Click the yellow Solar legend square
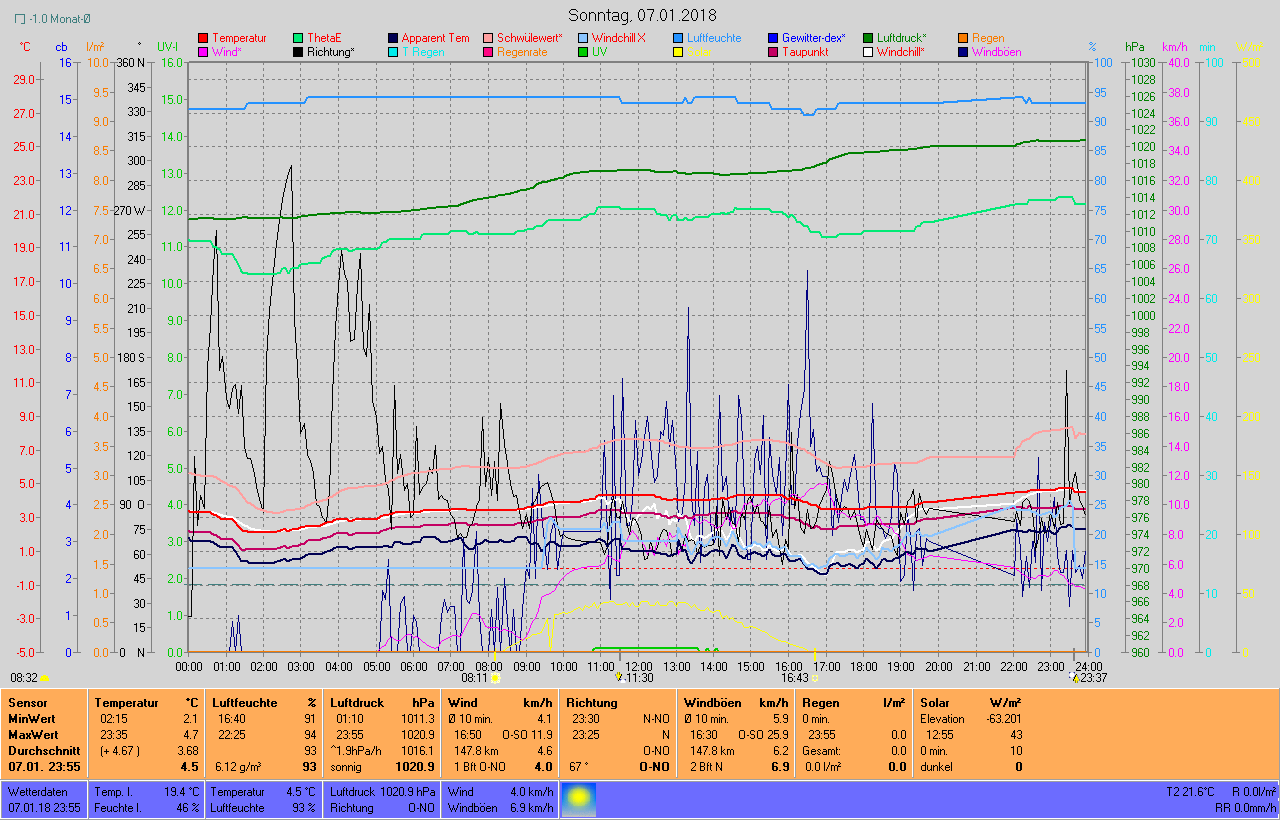Image resolution: width=1280 pixels, height=820 pixels. tap(678, 52)
